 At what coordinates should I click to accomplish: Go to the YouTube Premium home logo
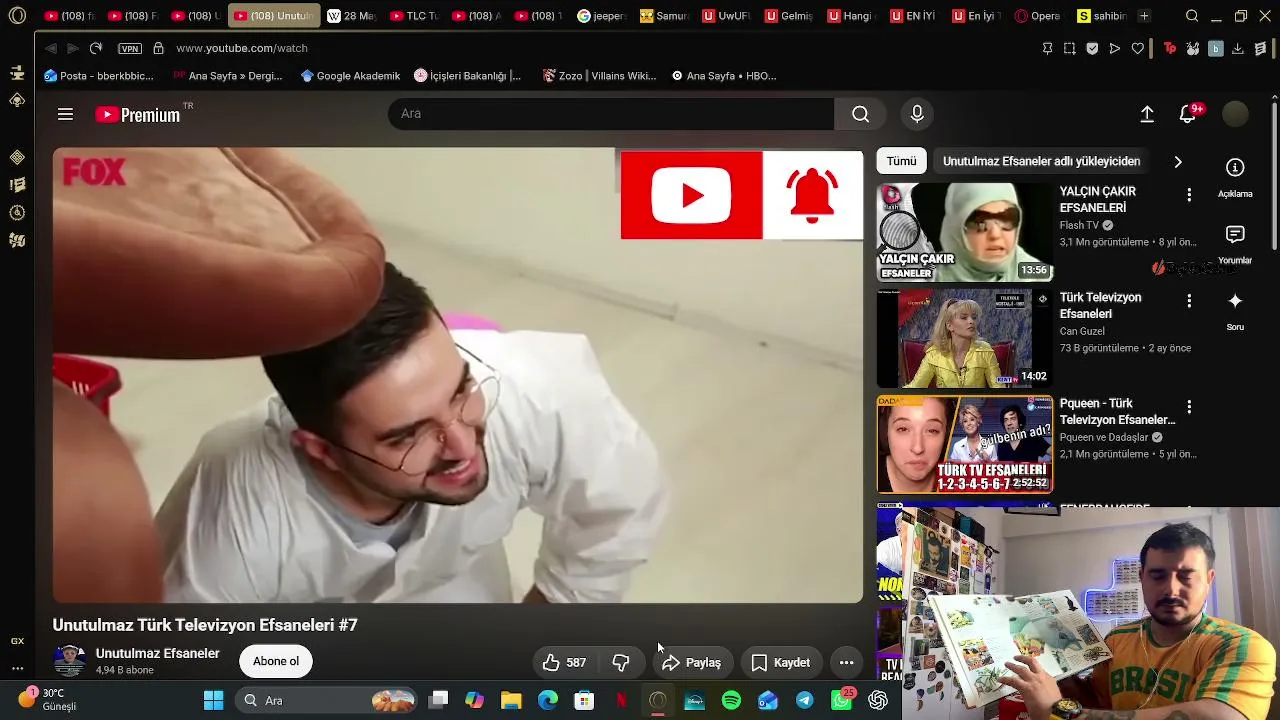point(138,114)
